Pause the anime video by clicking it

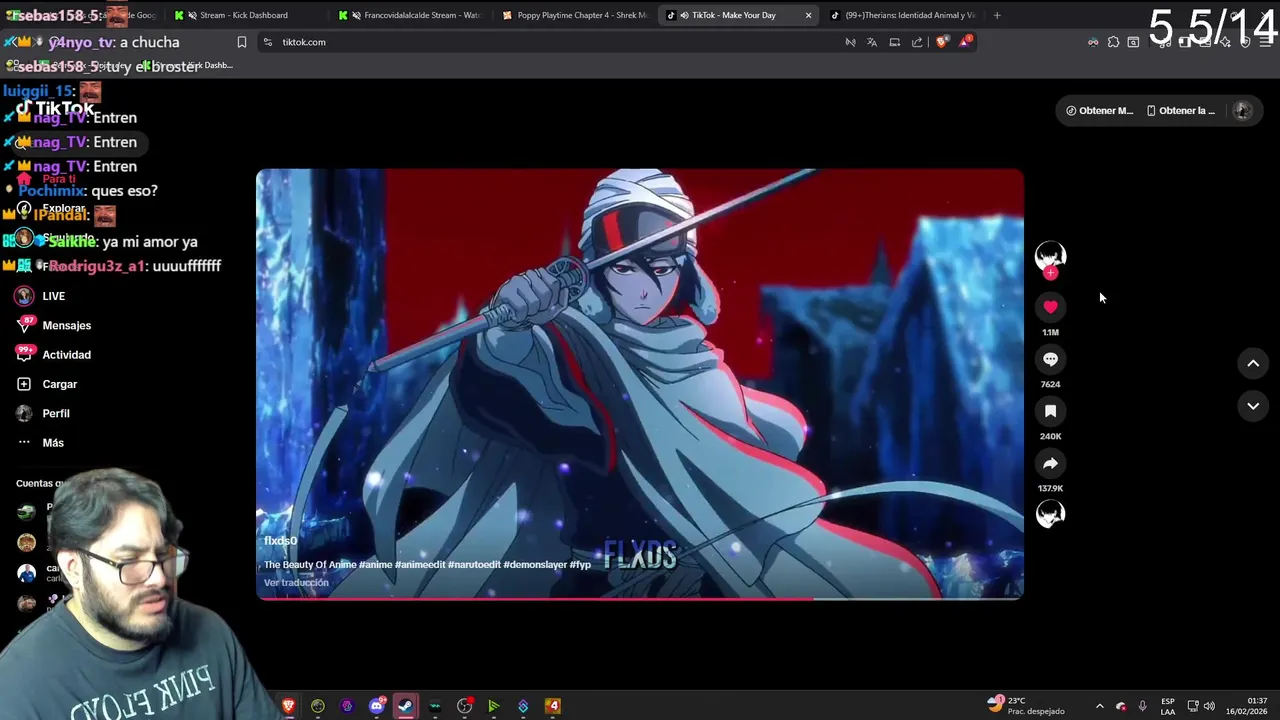click(640, 384)
